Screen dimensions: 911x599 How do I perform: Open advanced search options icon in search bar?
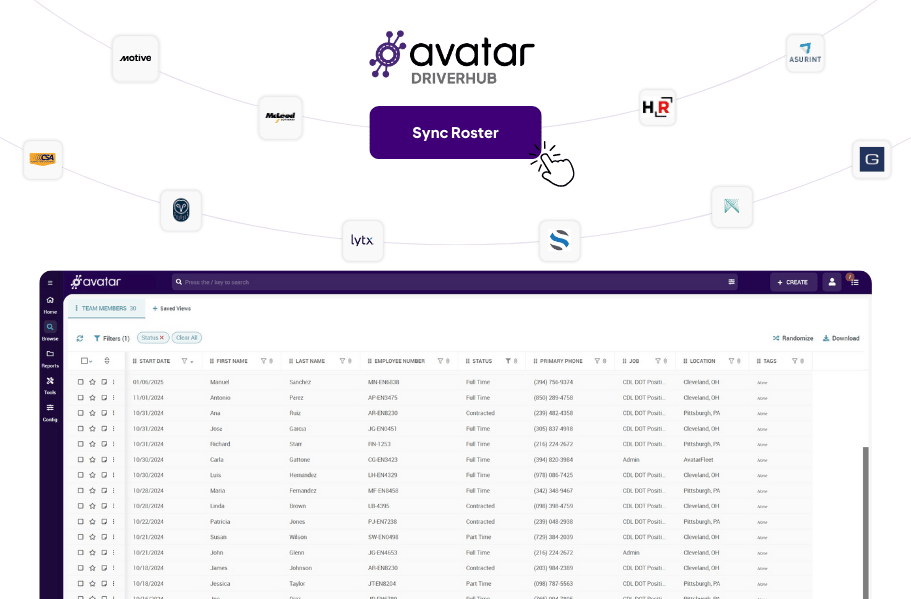pos(731,282)
